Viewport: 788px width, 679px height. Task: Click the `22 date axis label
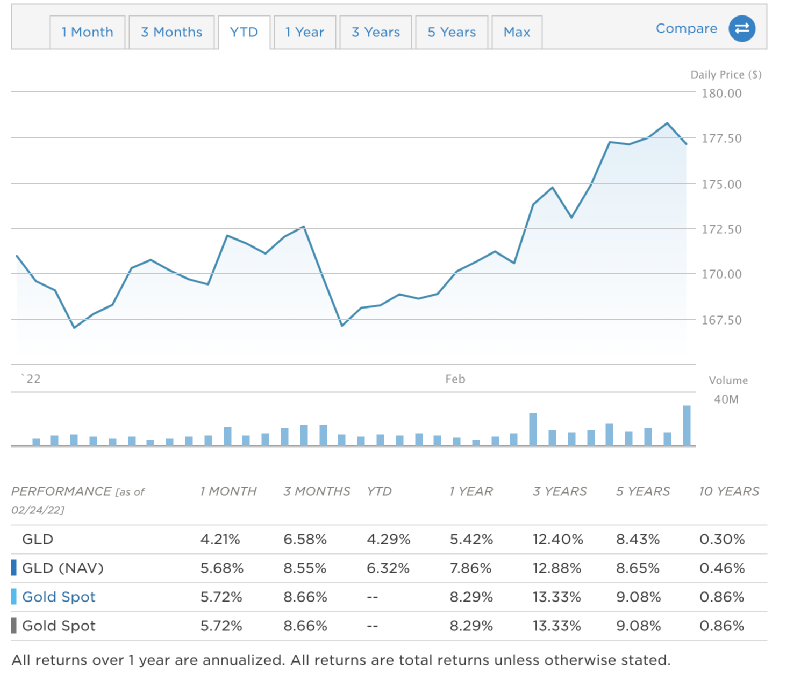pyautogui.click(x=31, y=379)
